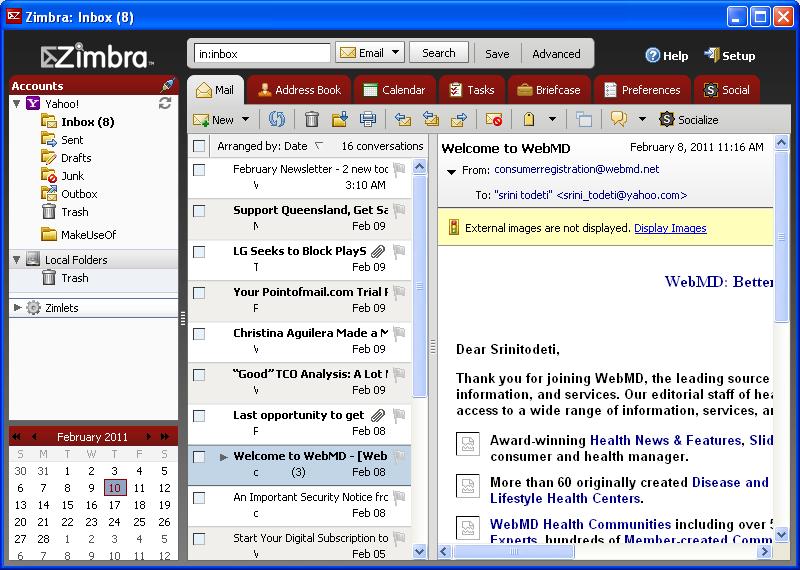The width and height of the screenshot is (800, 570).
Task: Check the Welcome to WebMD checkbox
Action: [x=199, y=457]
